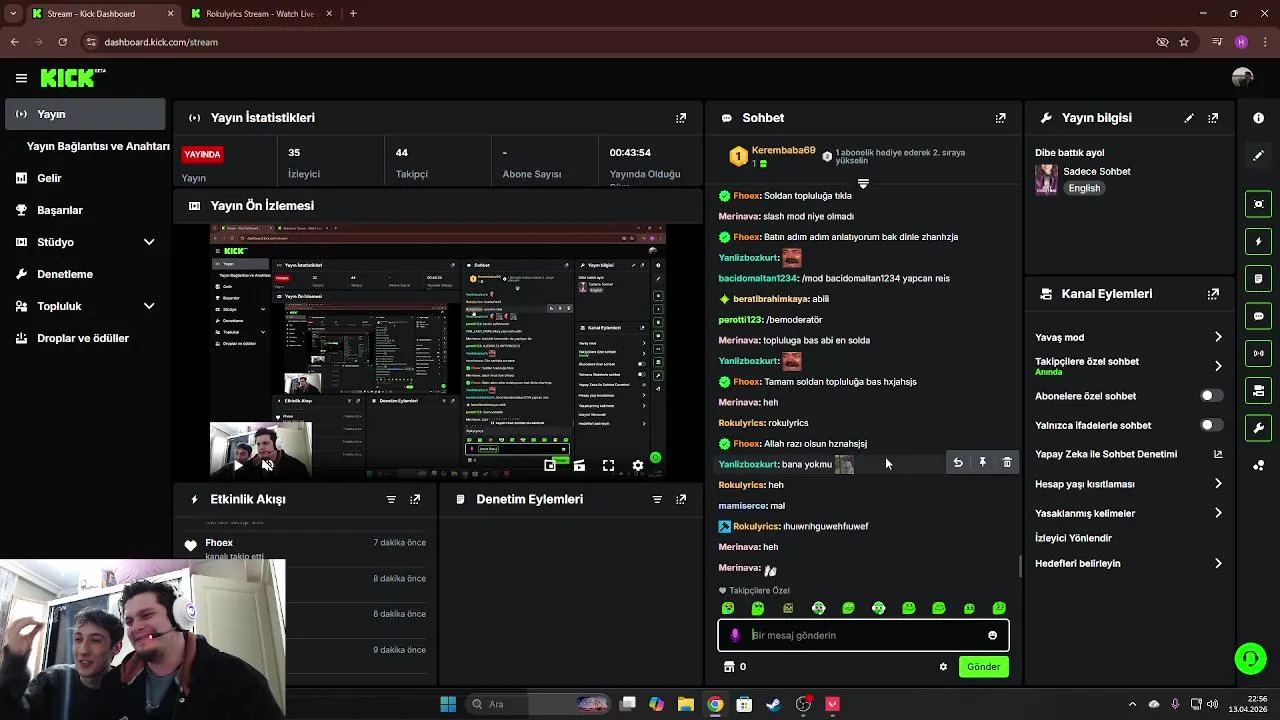1280x720 pixels.
Task: Expand Hesap yaşı kısıtlaması settings
Action: (1218, 484)
